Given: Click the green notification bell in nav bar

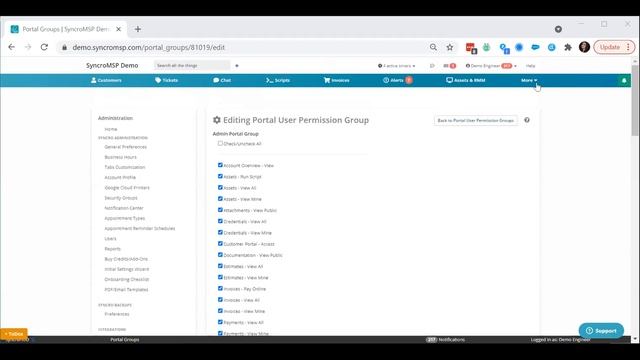Looking at the screenshot, I should pyautogui.click(x=624, y=80).
